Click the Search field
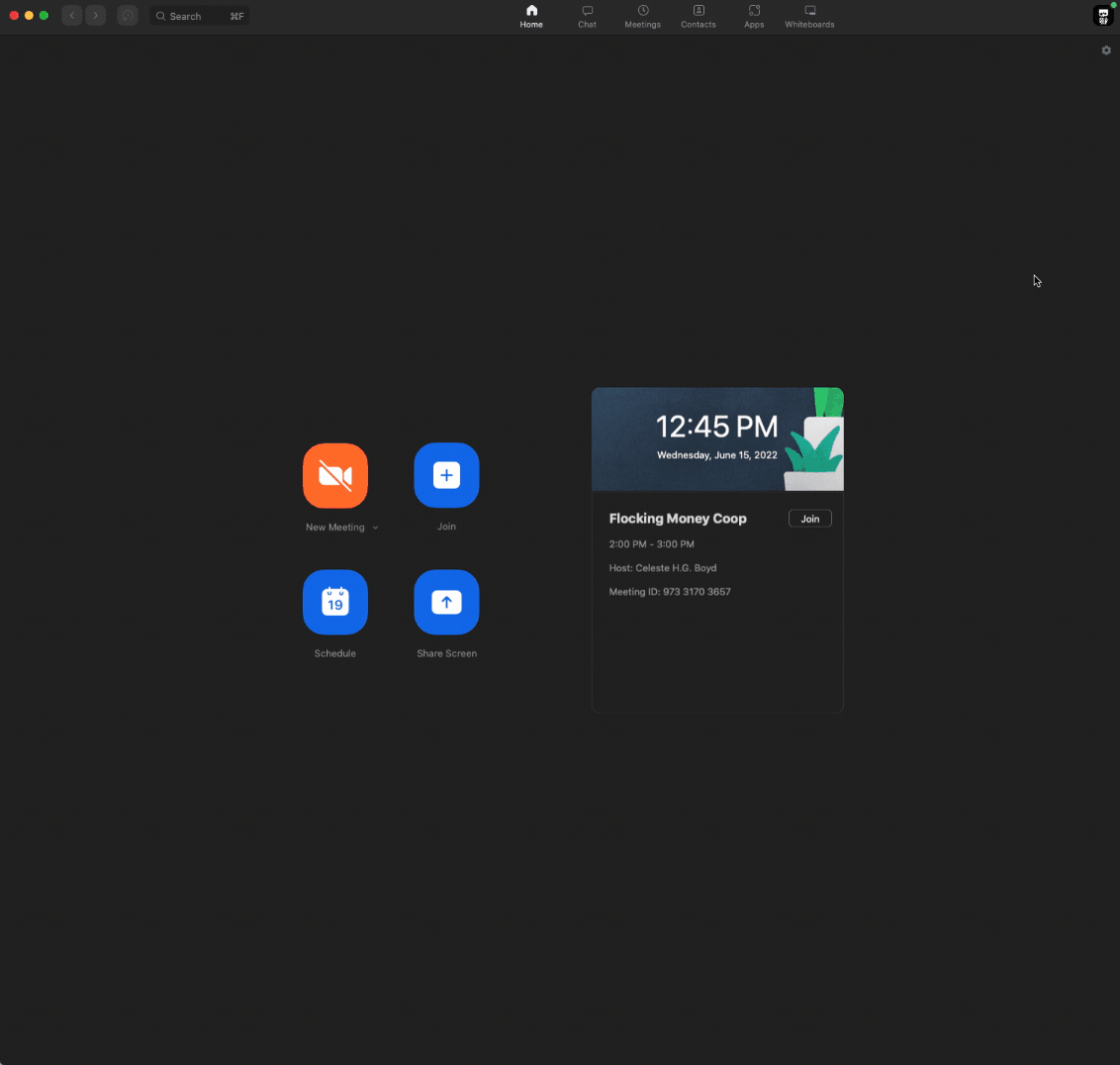The width and height of the screenshot is (1120, 1065). [200, 16]
